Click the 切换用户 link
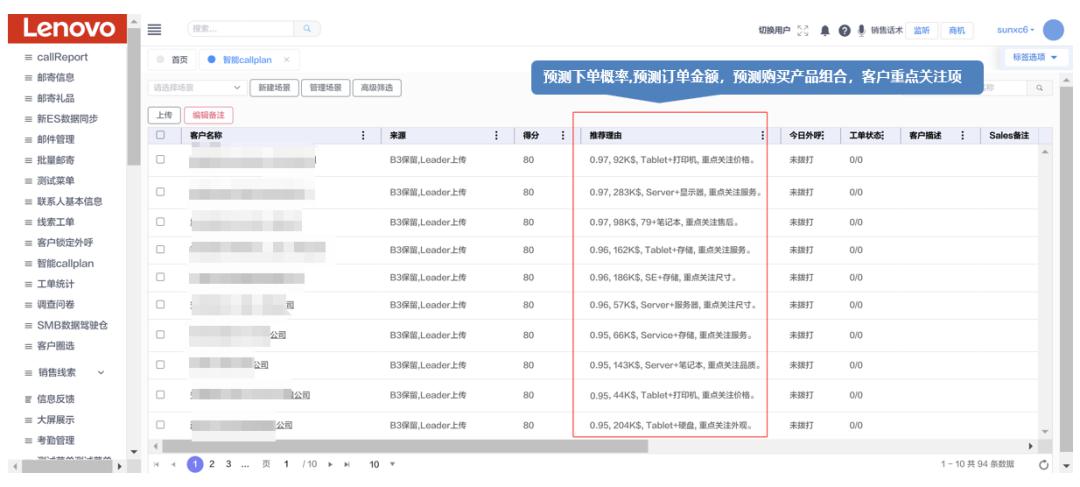1080x487 pixels. [x=774, y=30]
